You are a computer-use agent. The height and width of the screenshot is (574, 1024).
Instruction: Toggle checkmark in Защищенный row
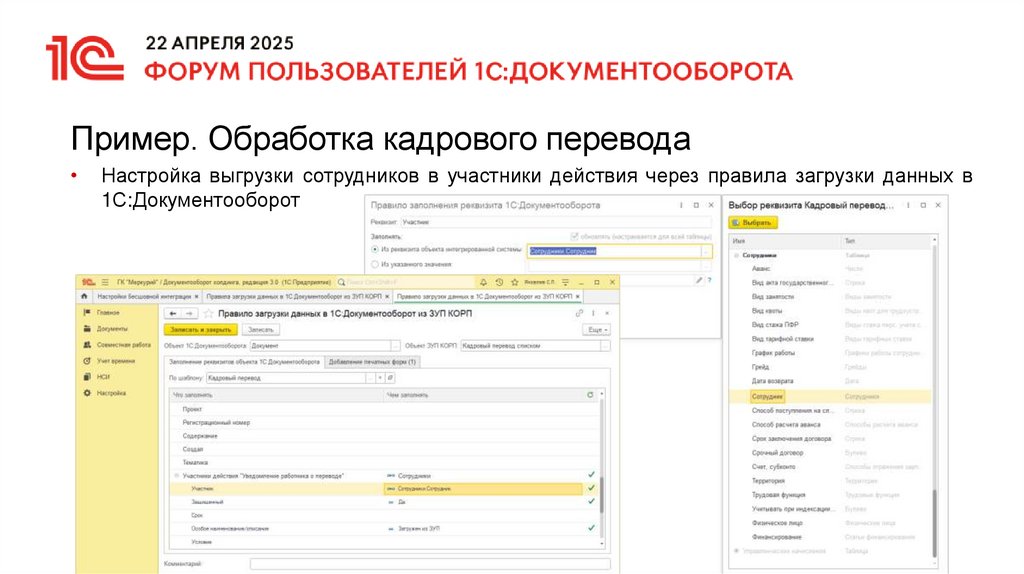[591, 502]
